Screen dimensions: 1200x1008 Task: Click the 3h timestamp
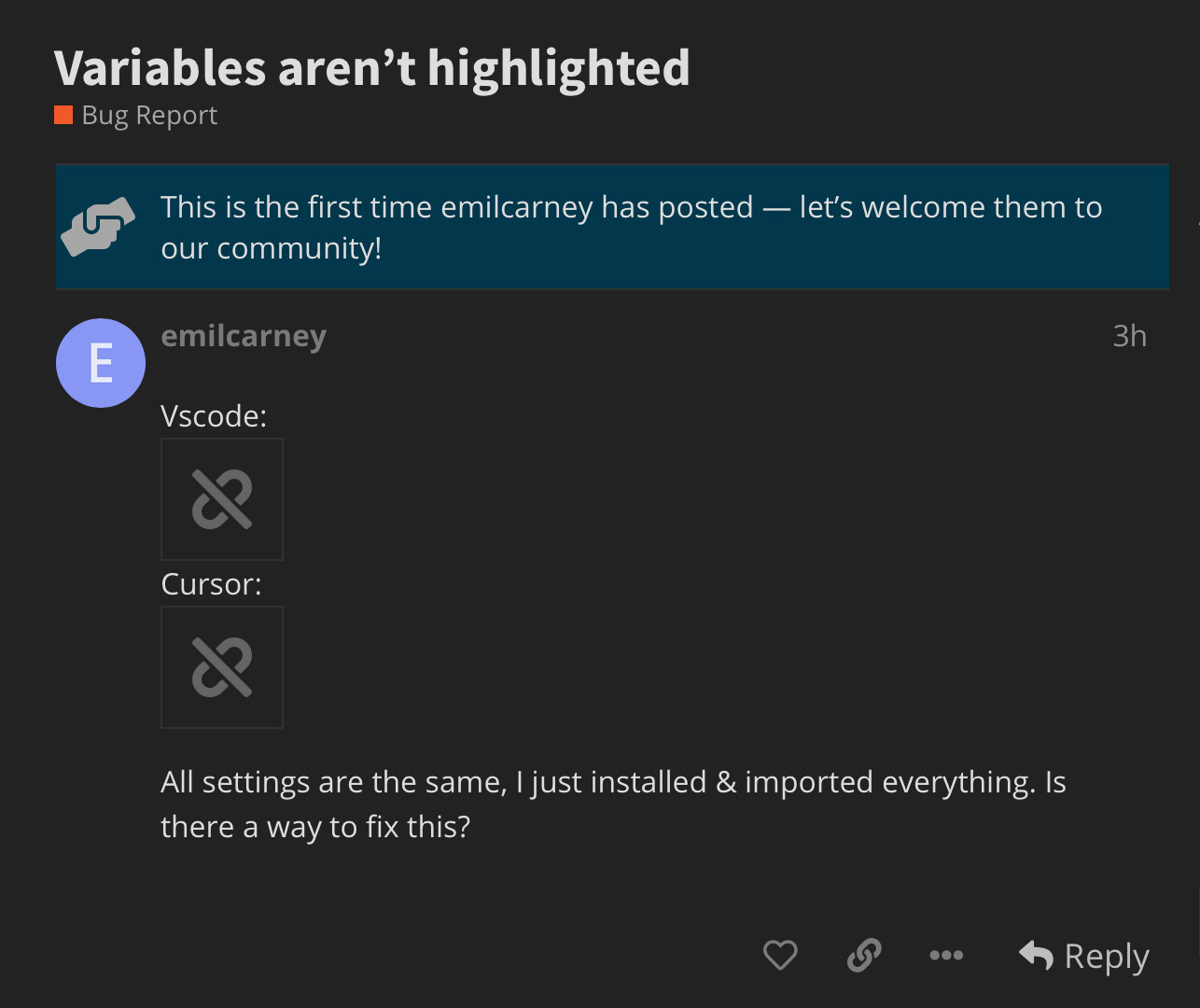pos(1129,336)
